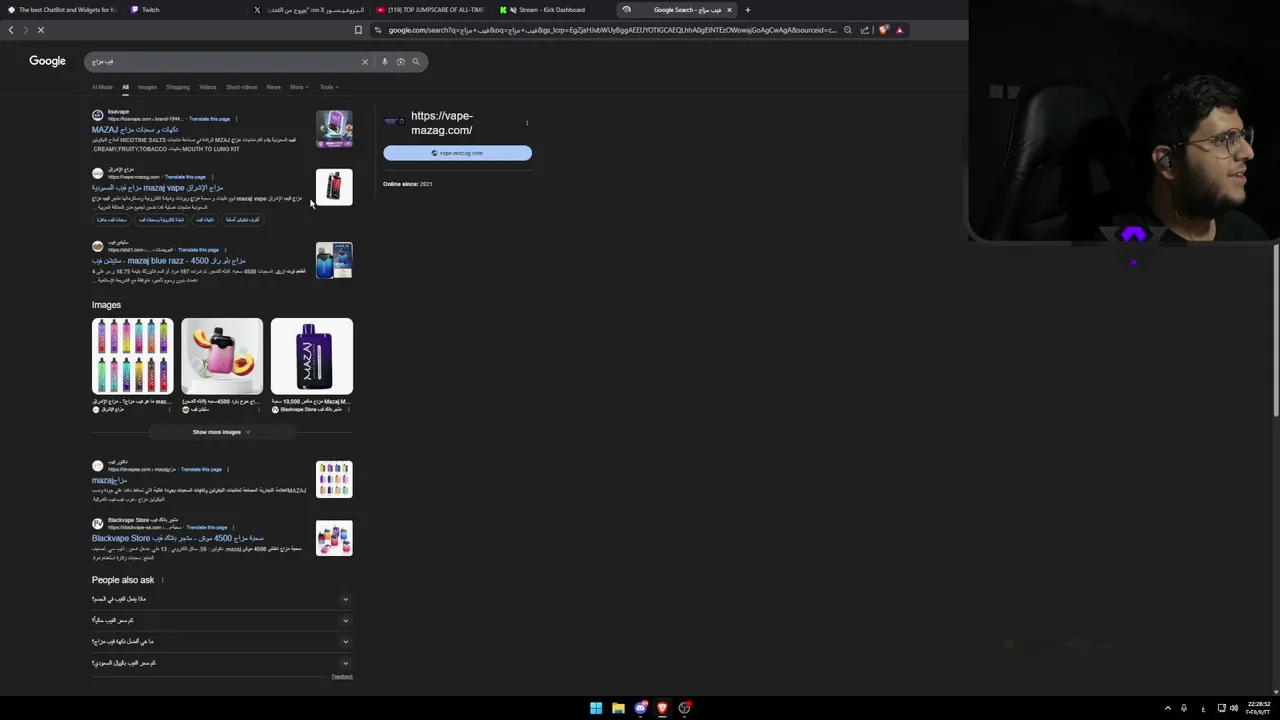The height and width of the screenshot is (720, 1280).
Task: Open the More search filters dropdown
Action: (x=298, y=87)
